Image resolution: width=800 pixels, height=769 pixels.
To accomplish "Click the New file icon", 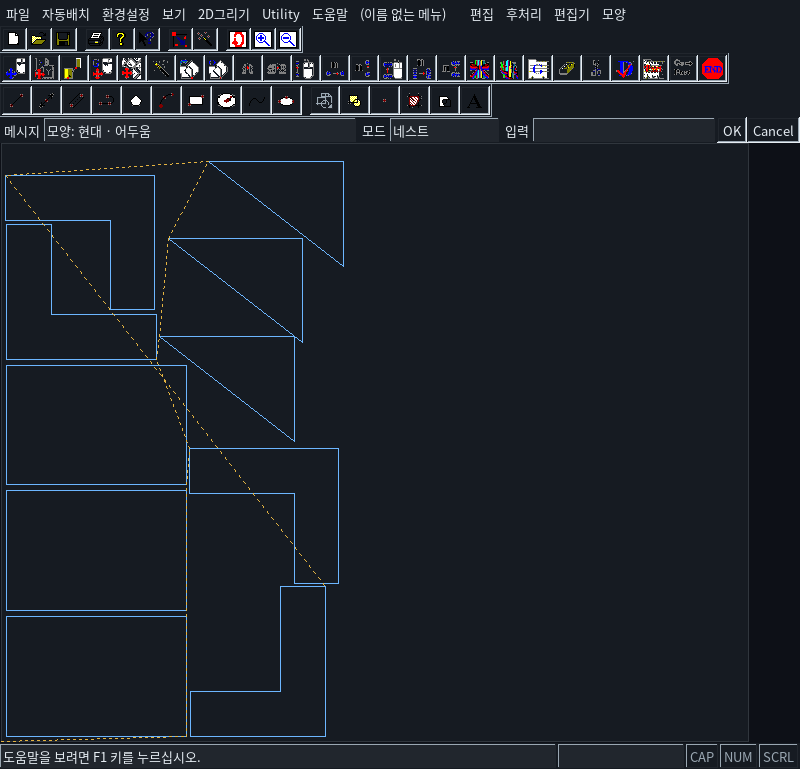I will tap(14, 39).
